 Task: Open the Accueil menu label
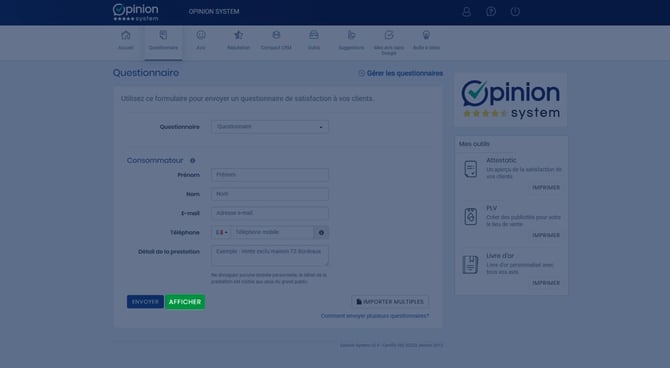pos(126,48)
